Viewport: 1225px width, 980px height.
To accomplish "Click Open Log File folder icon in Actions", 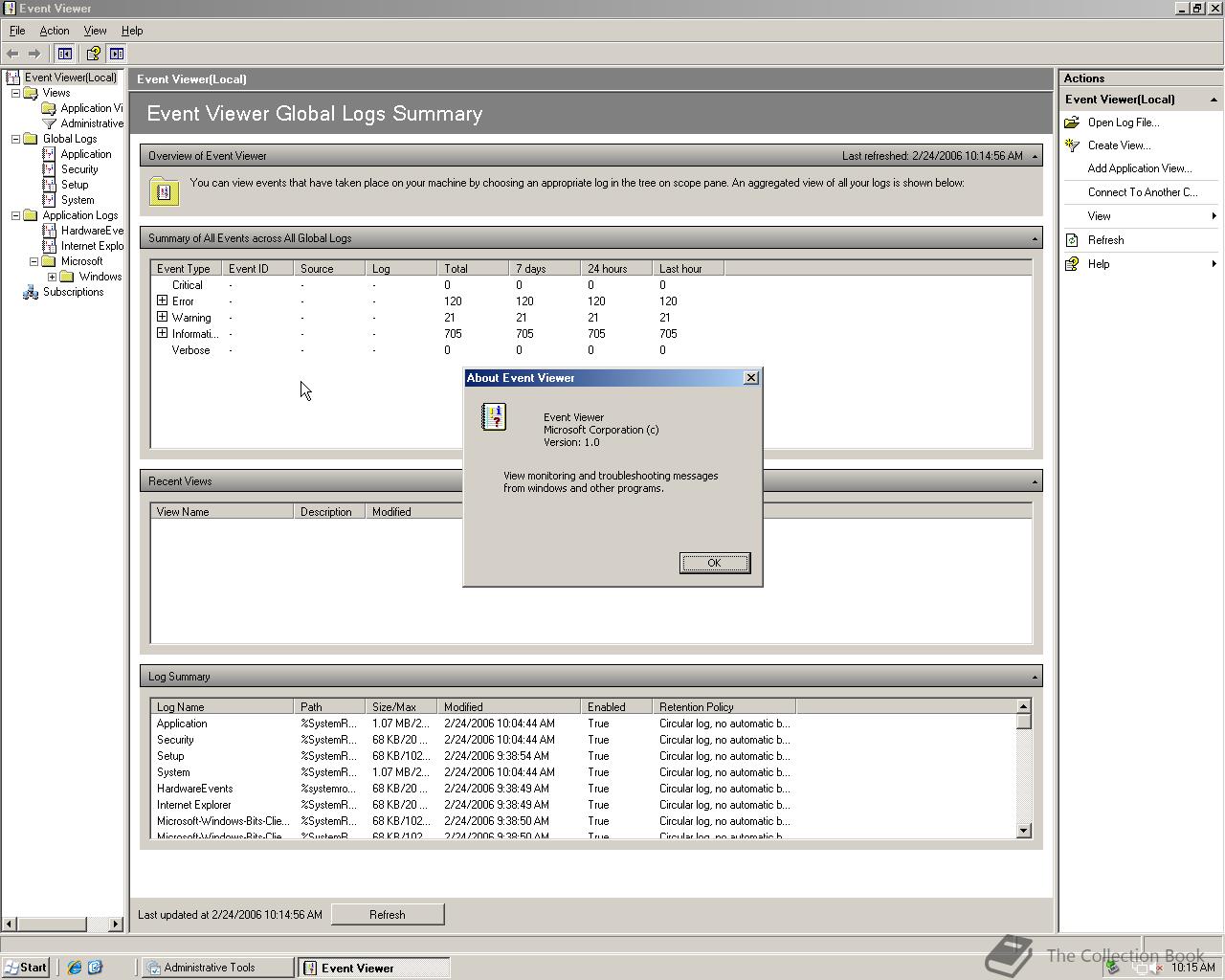I will coord(1072,122).
